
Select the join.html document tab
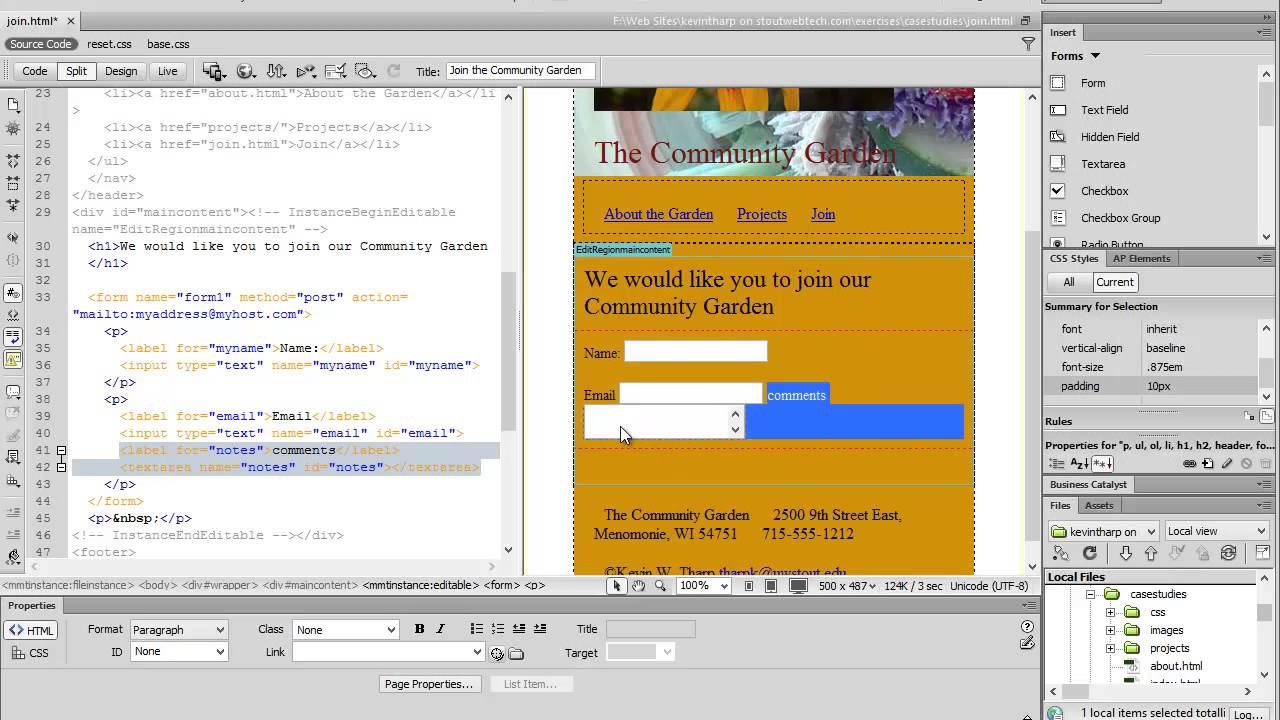click(x=39, y=20)
